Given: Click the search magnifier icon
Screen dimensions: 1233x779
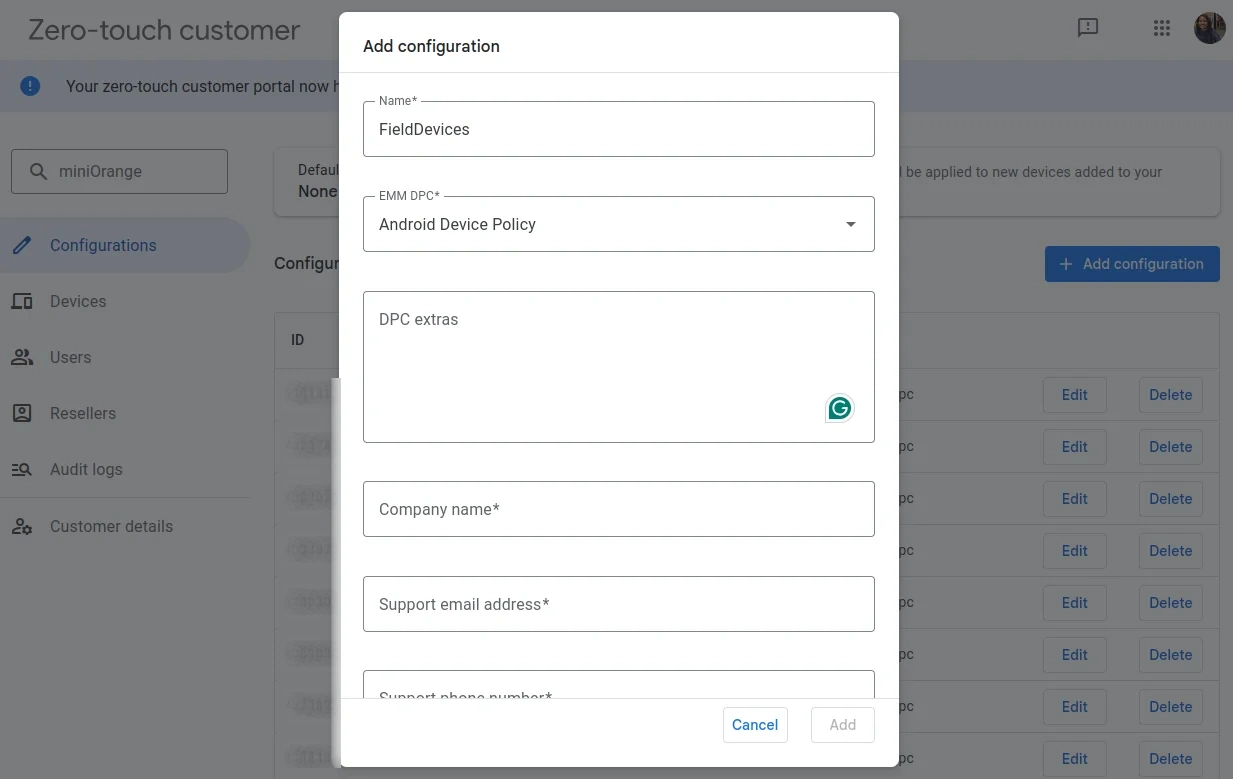Looking at the screenshot, I should tap(37, 171).
